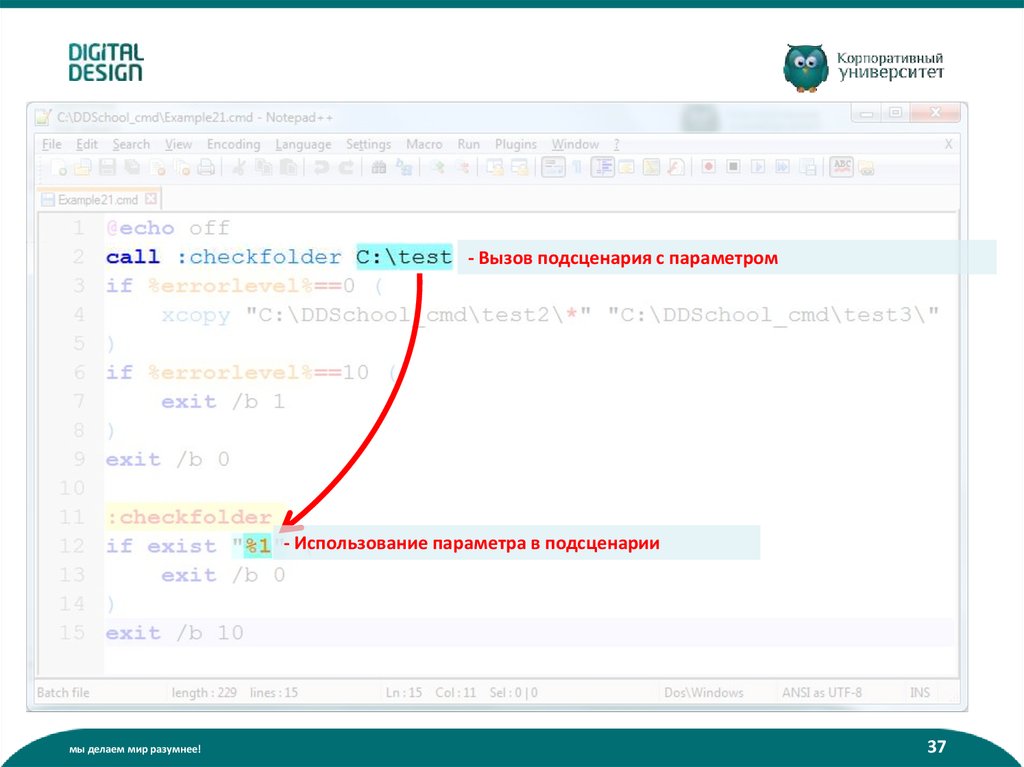Toggle the Word wrap toolbar button
This screenshot has width=1024, height=767.
coord(553,168)
